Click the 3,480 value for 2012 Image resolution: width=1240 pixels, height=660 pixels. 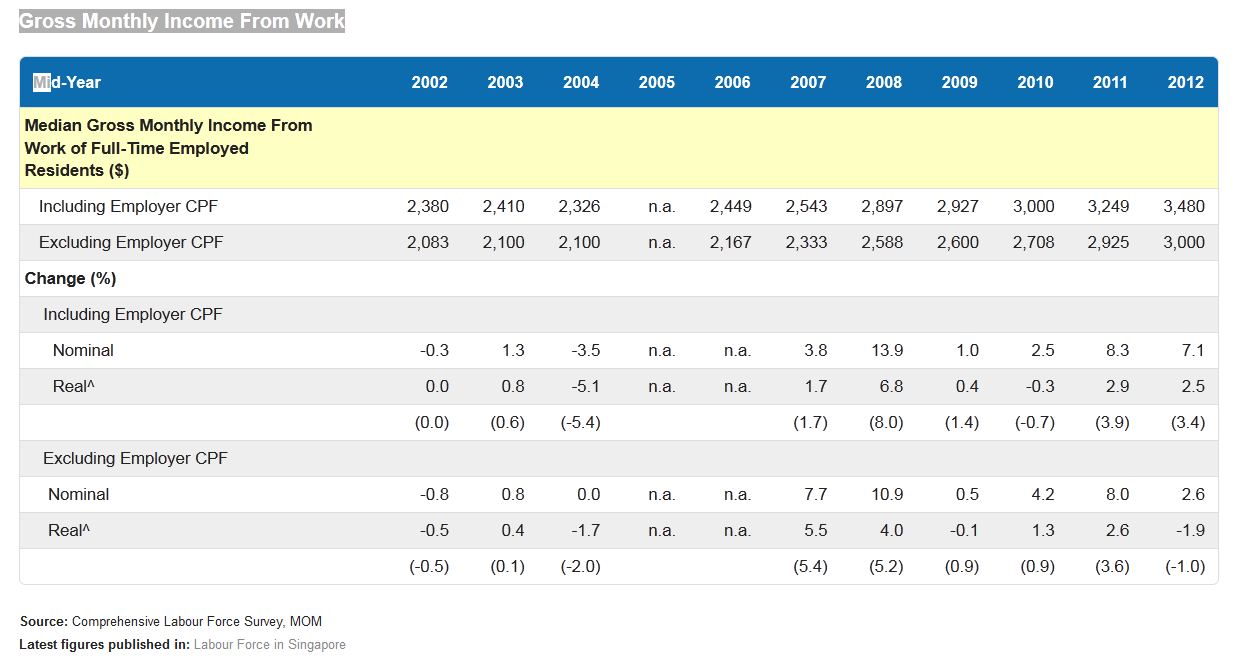pyautogui.click(x=1184, y=206)
